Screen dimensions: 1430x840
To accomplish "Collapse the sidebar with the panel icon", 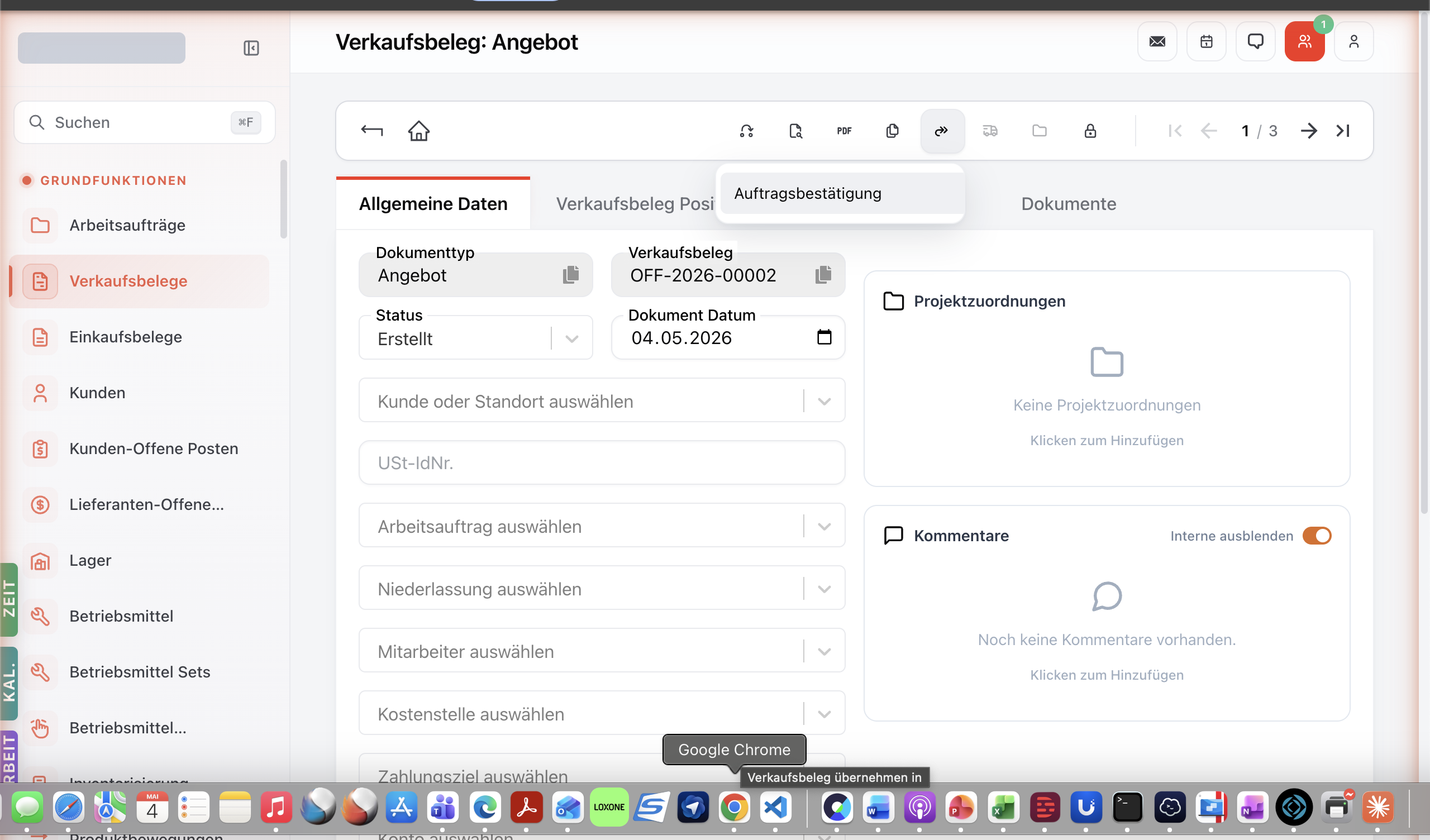I will (x=251, y=48).
